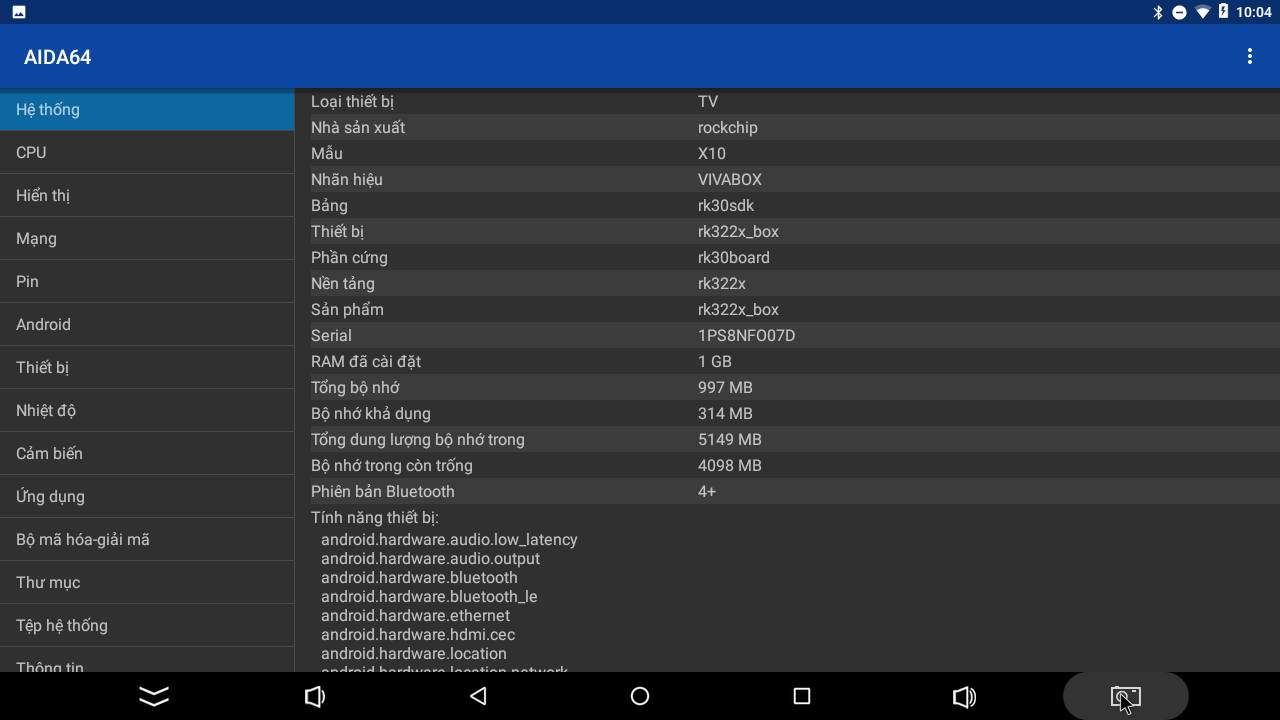The width and height of the screenshot is (1280, 720).
Task: Click the Serial row value 1PS8NFO07D
Action: pyautogui.click(x=746, y=335)
